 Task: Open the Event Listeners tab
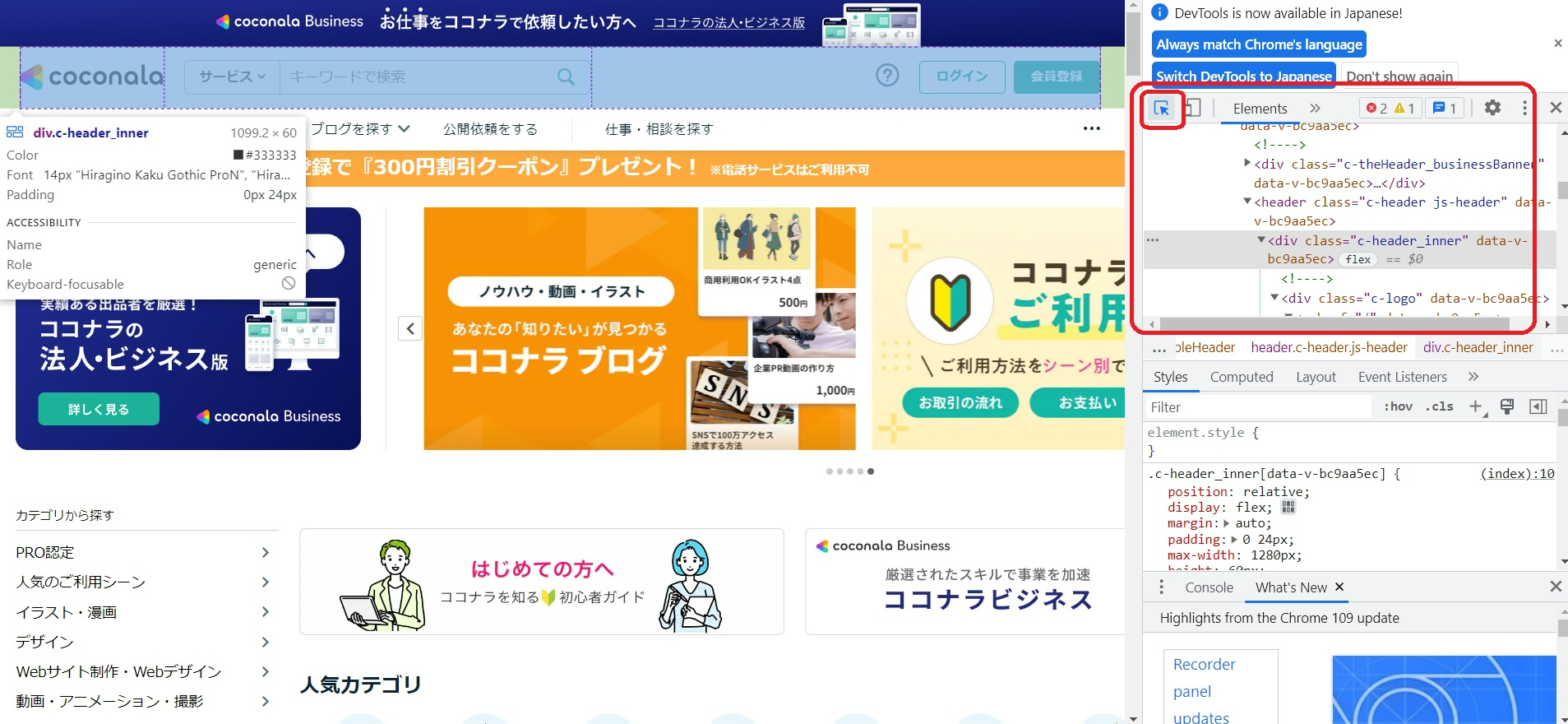pos(1402,377)
